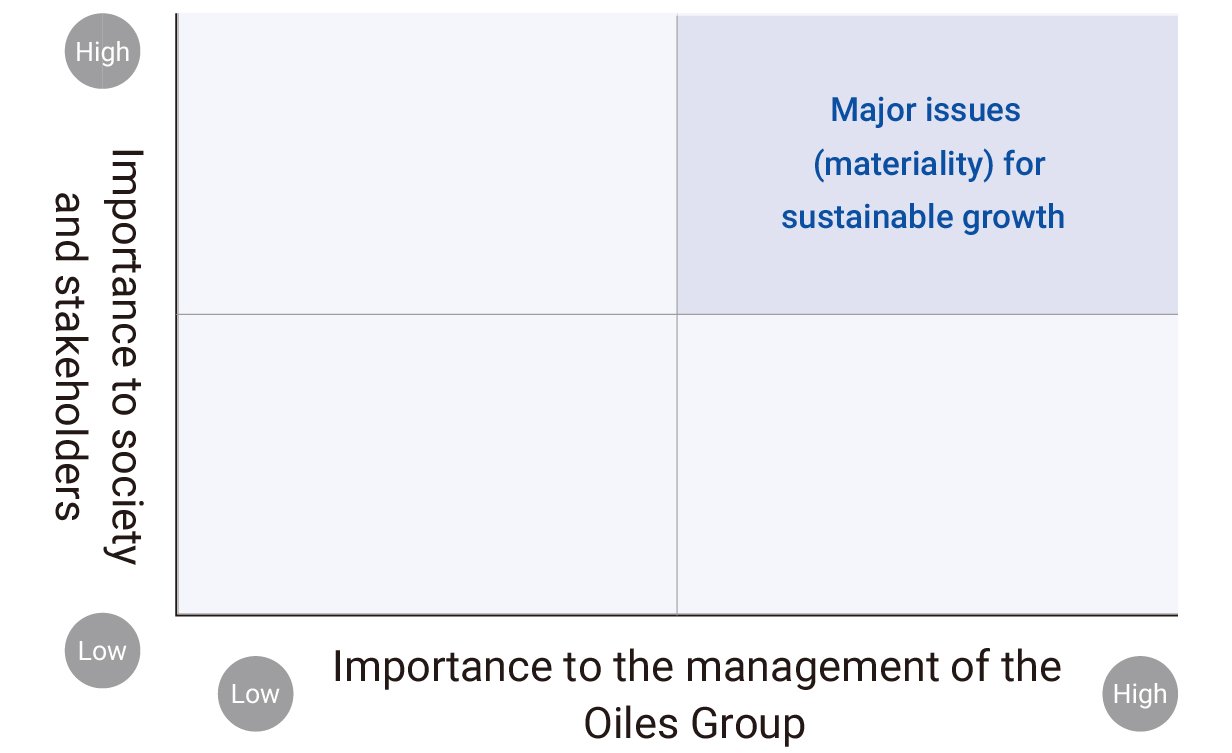Select the lower-left empty quadrant
The height and width of the screenshot is (753, 1232).
coord(427,464)
